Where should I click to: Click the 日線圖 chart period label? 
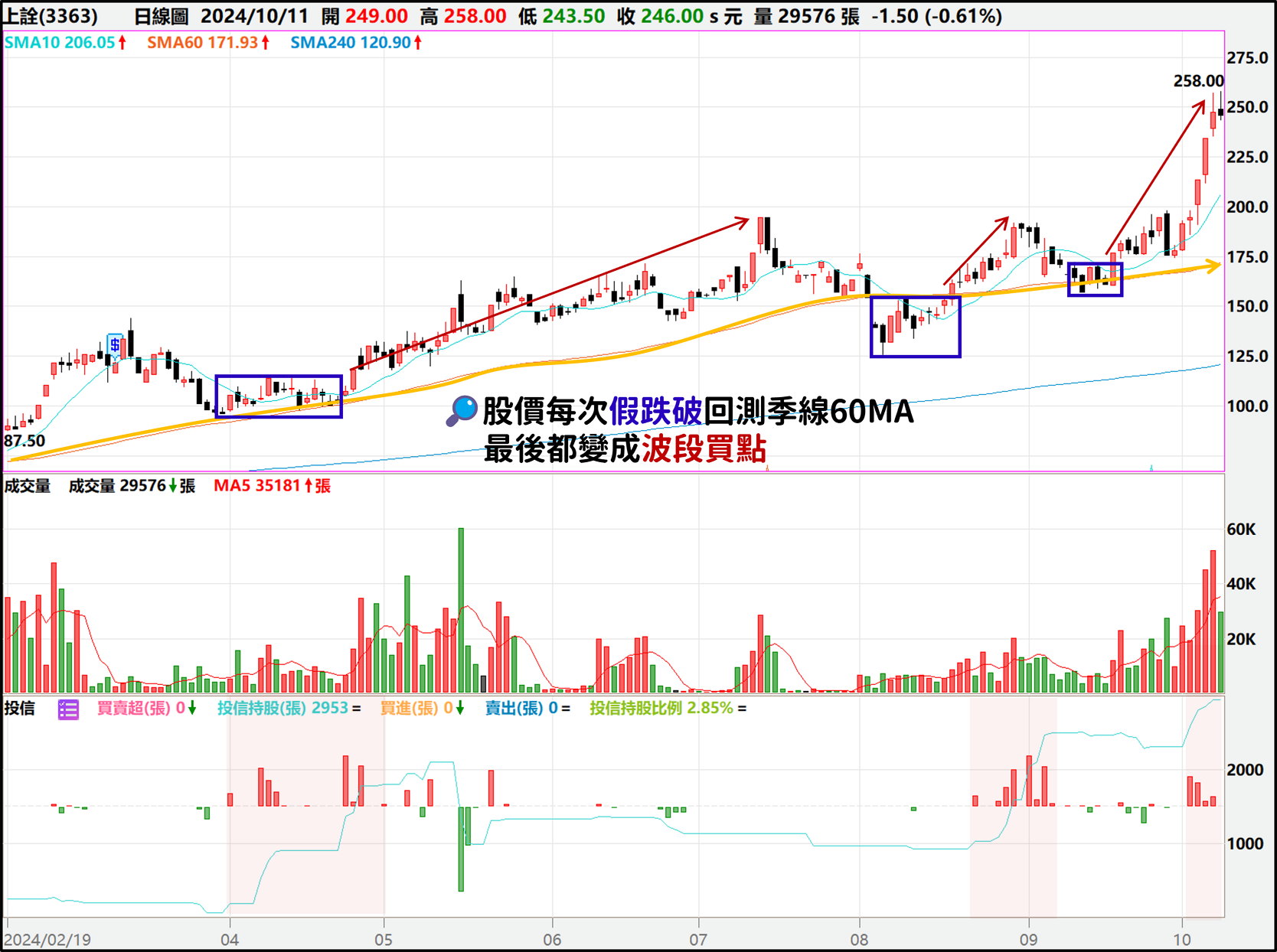pos(161,16)
